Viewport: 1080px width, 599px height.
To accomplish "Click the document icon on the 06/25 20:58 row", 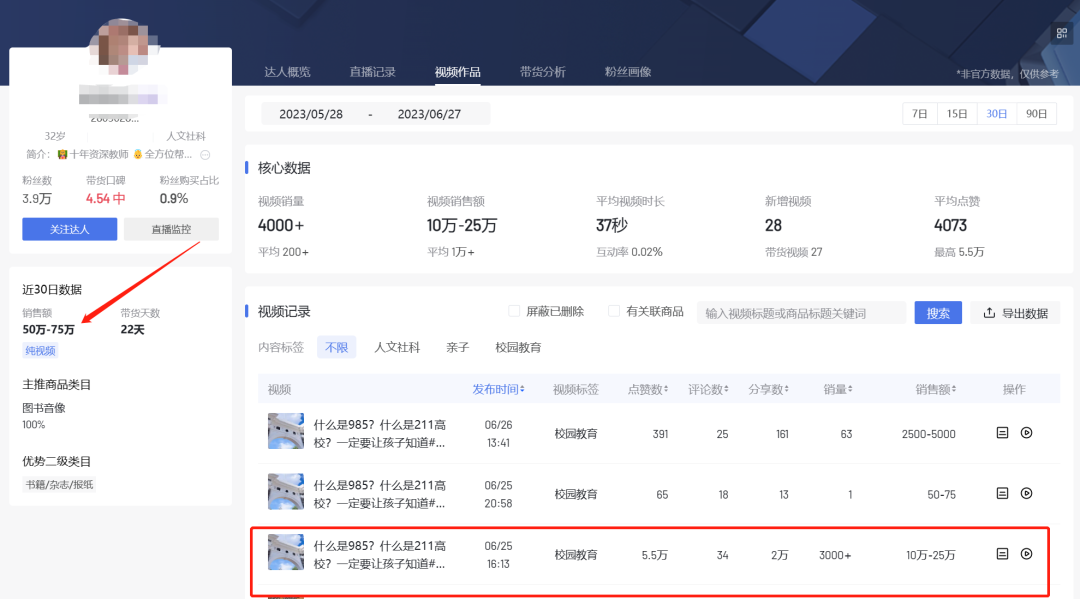I will point(1001,494).
